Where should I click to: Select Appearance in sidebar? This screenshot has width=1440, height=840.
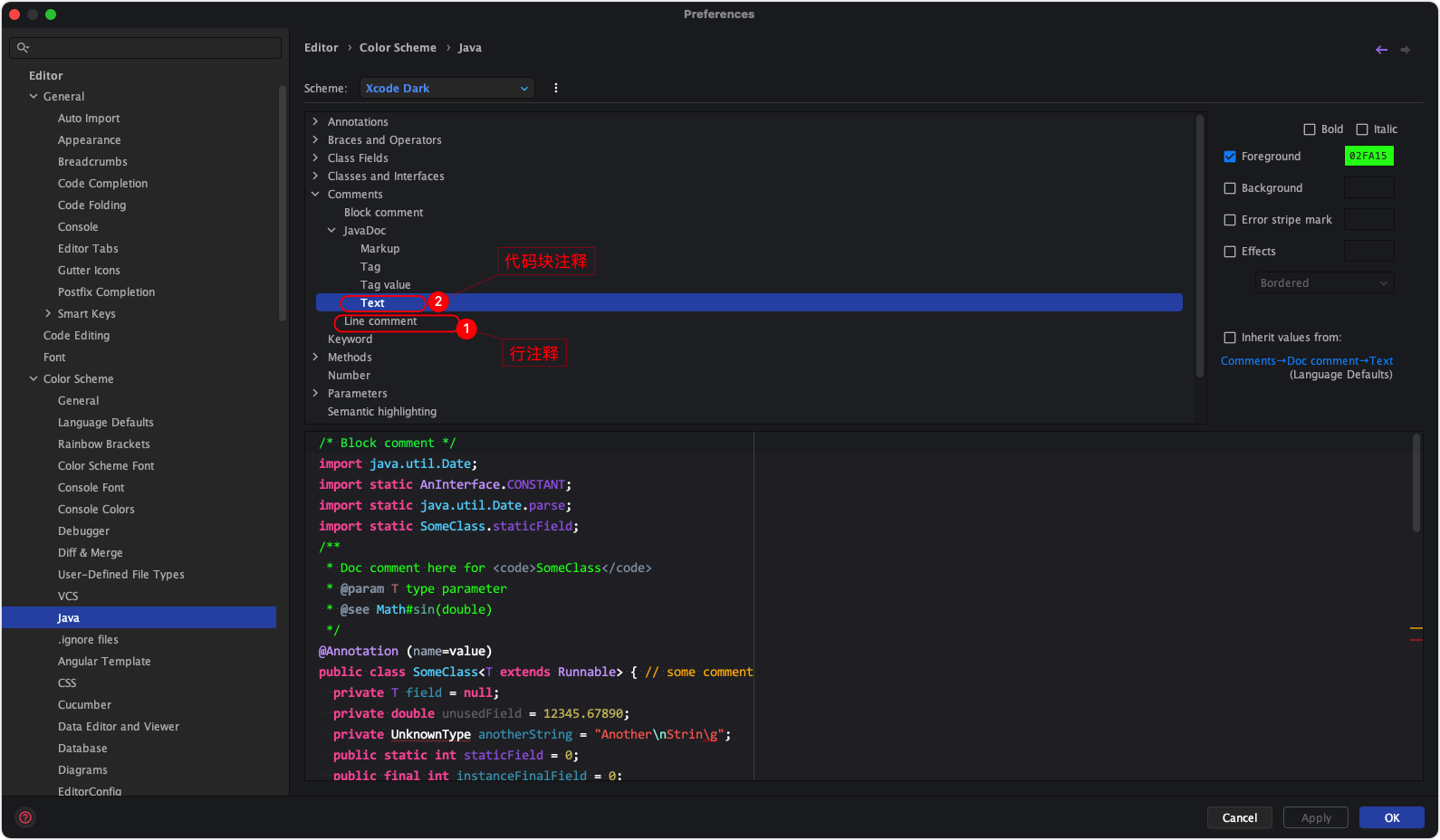pyautogui.click(x=89, y=139)
